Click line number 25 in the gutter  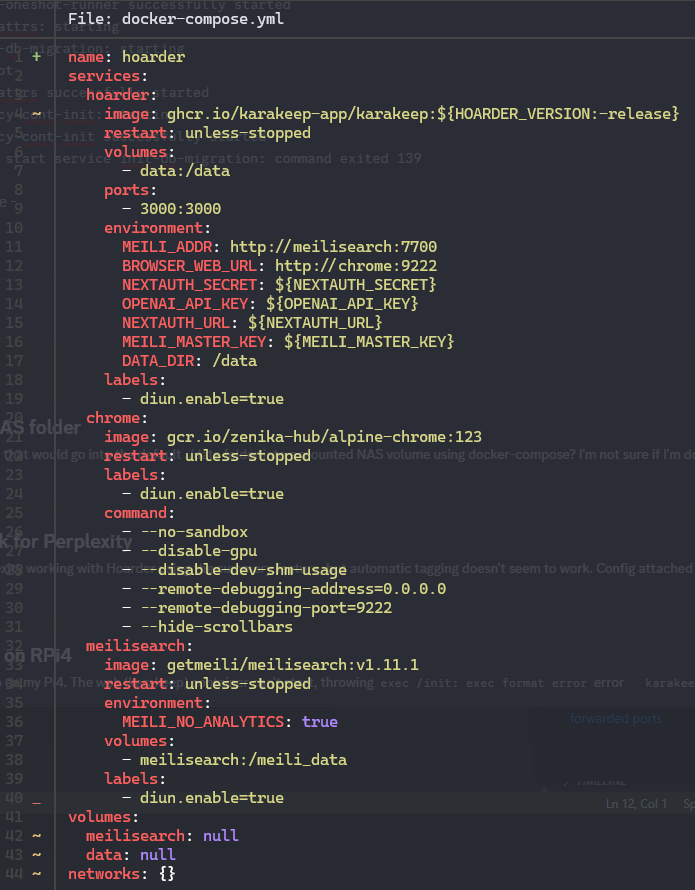click(x=14, y=513)
